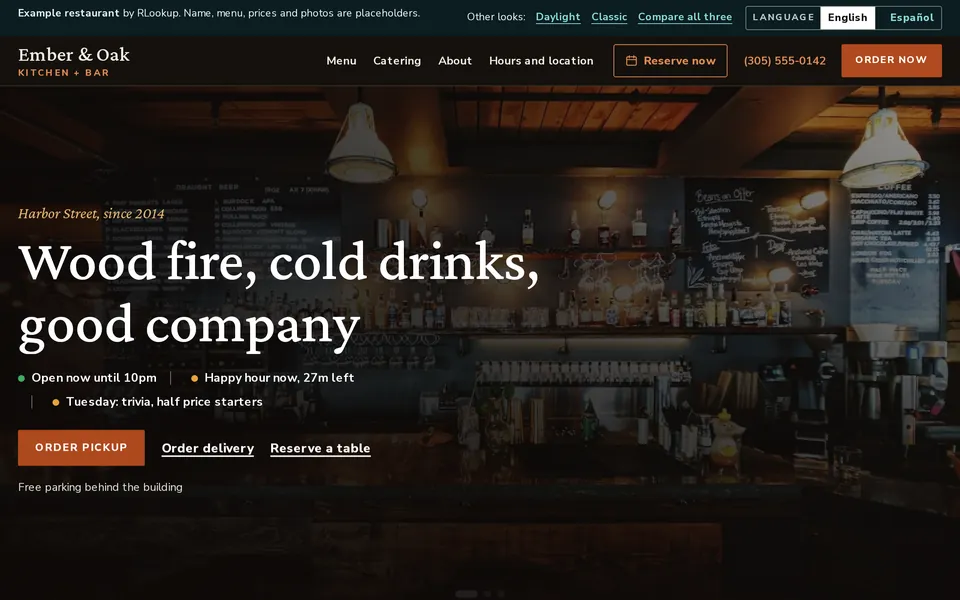Click 'Open now until 10pm' status text
960x600 pixels.
[x=94, y=378]
